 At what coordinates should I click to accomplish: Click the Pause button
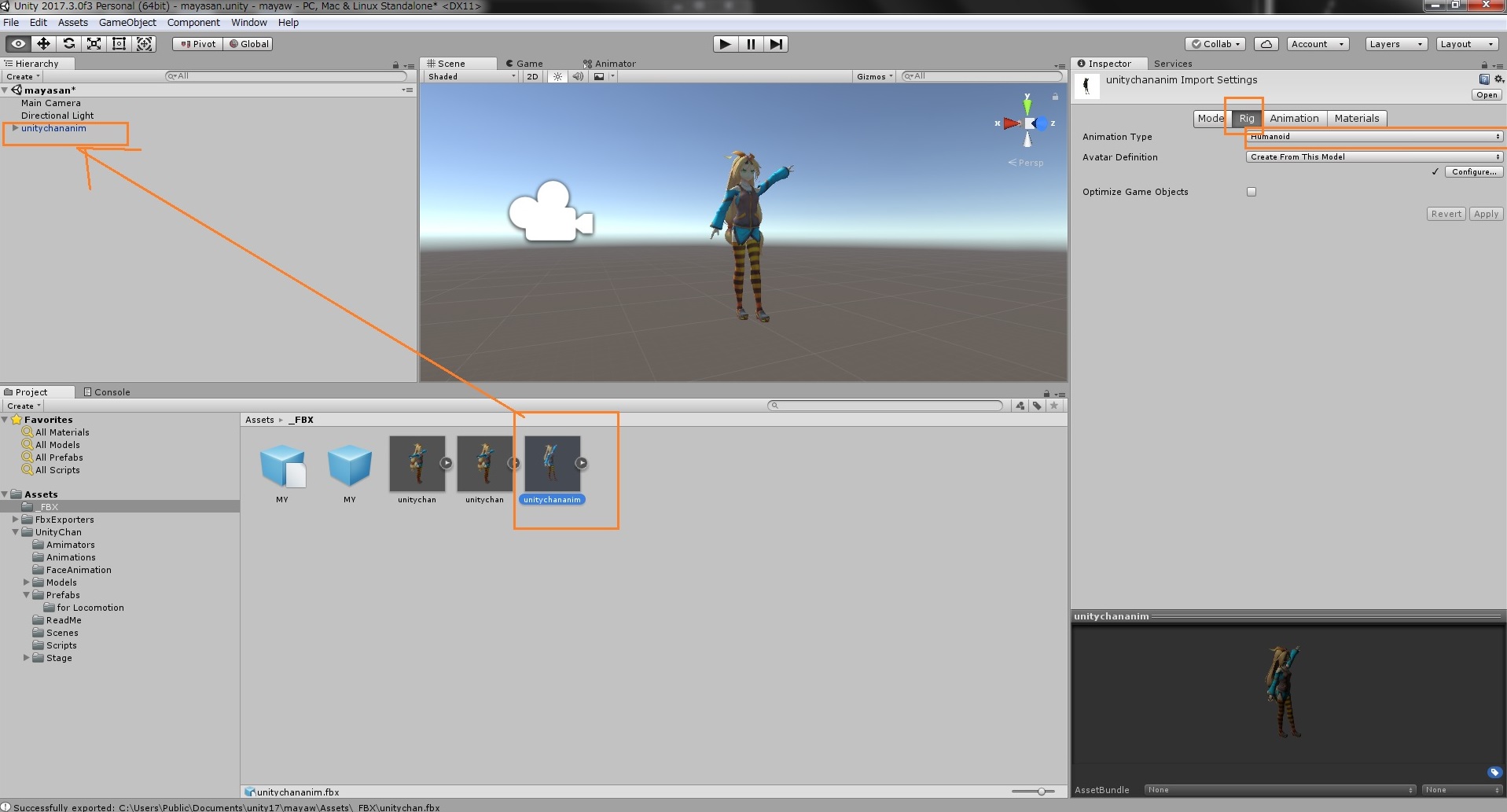[751, 44]
